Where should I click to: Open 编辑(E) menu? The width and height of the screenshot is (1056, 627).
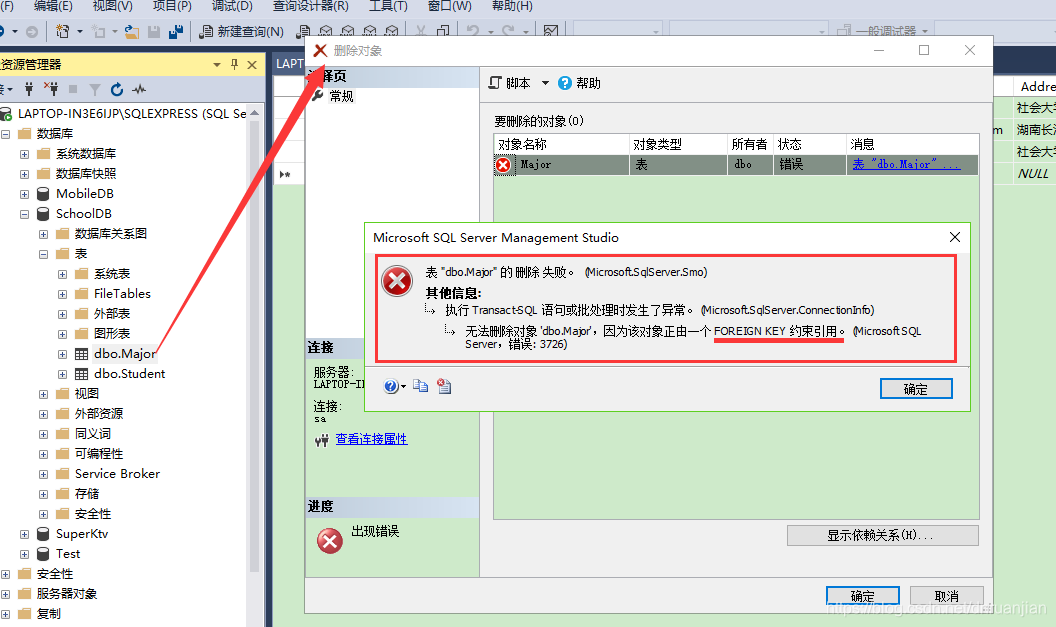click(x=53, y=6)
